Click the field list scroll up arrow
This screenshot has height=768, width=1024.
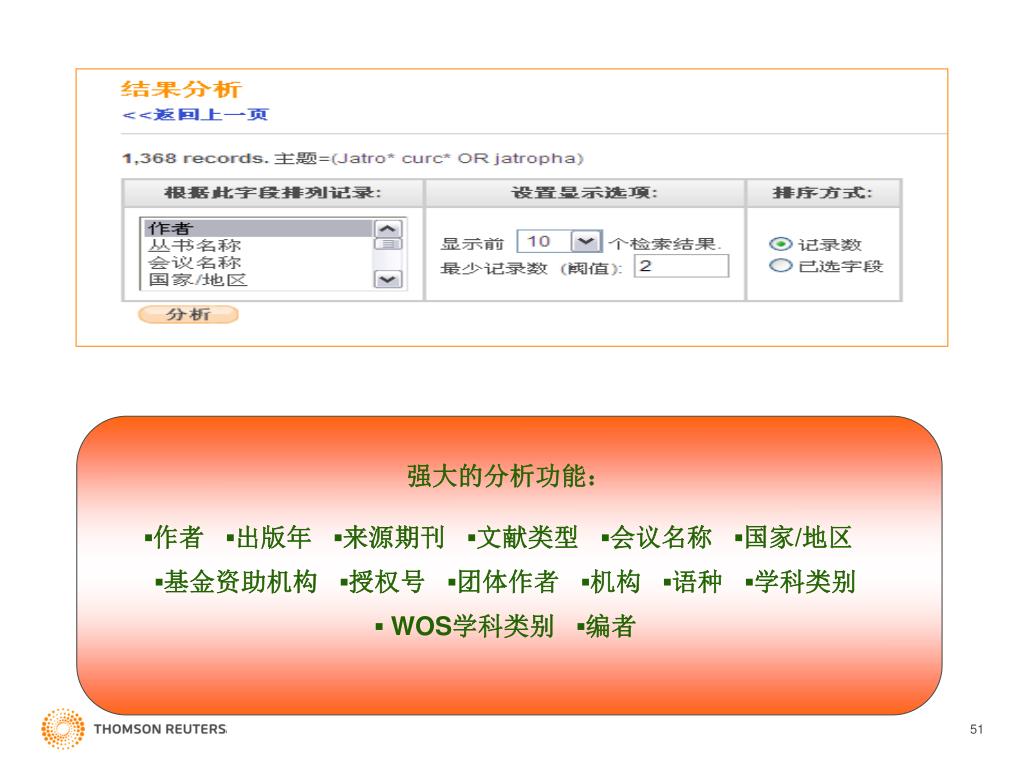click(388, 229)
